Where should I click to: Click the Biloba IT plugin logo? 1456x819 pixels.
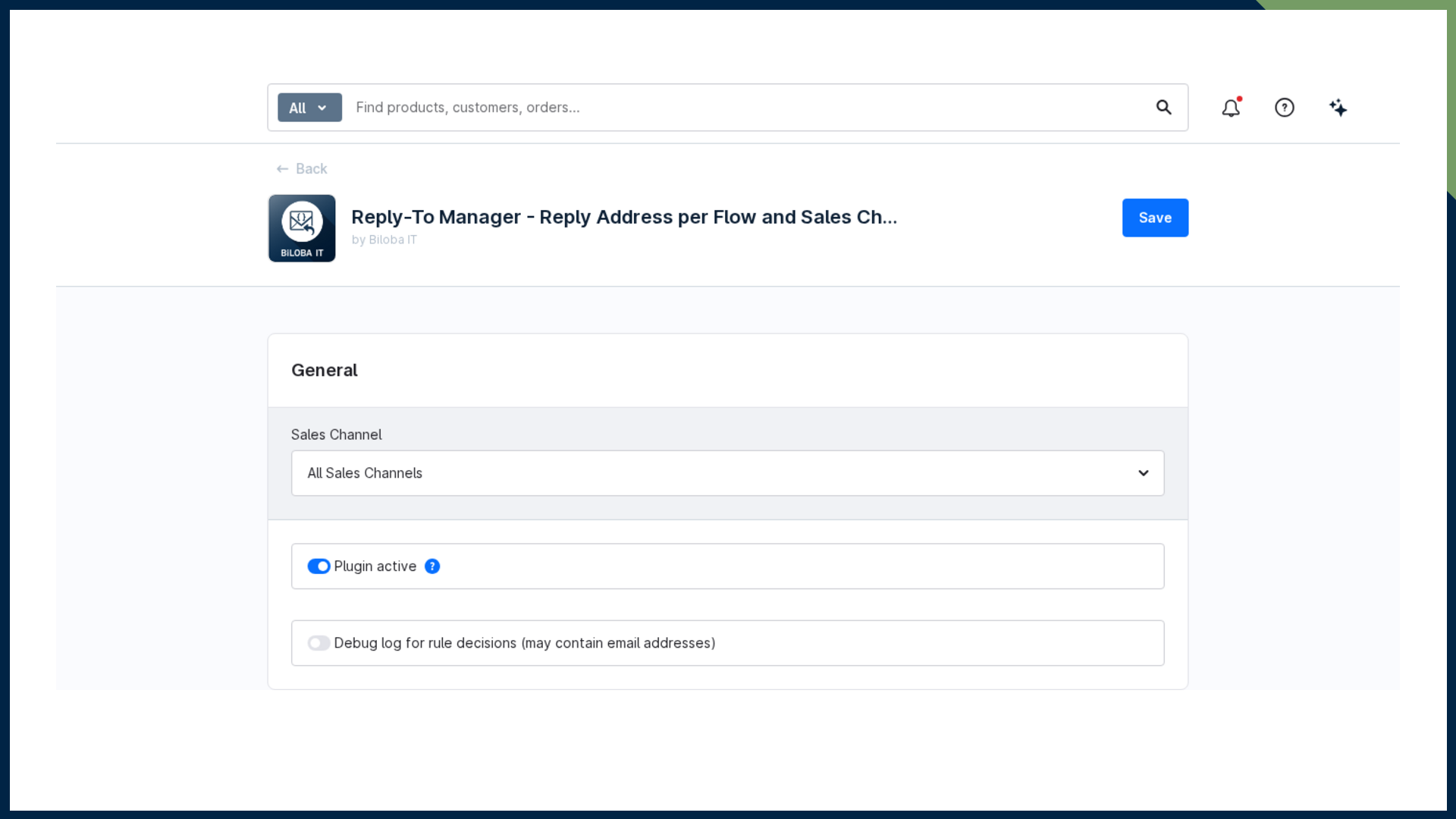302,228
